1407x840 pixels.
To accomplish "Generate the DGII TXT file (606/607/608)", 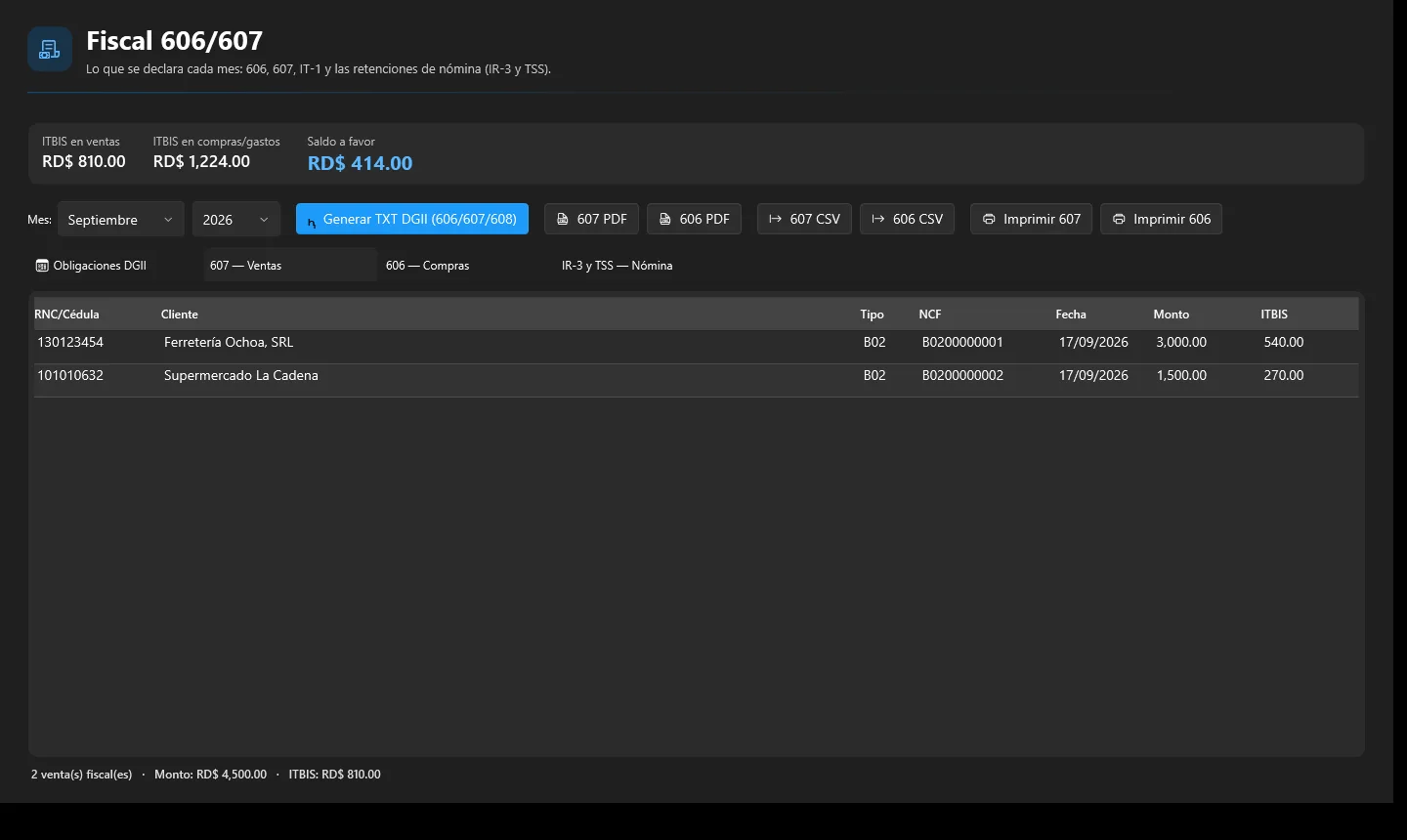I will (412, 219).
